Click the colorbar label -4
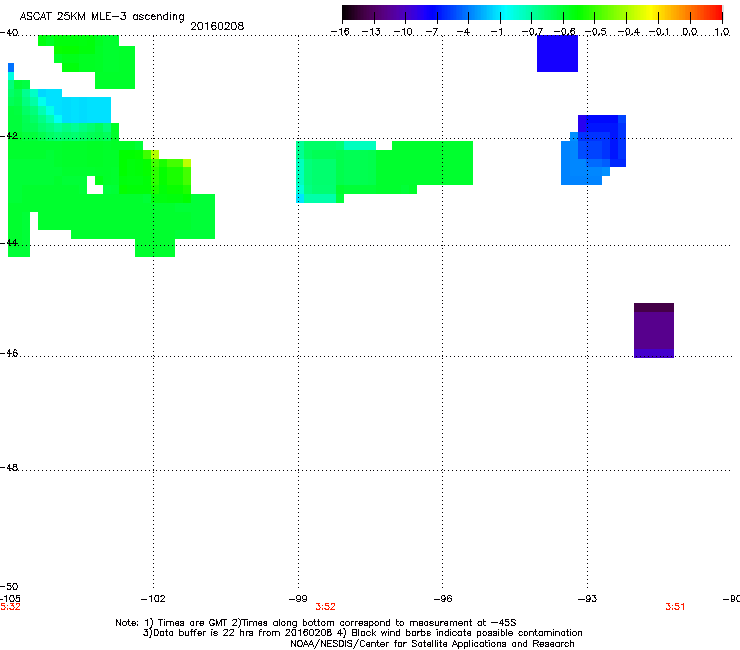Viewport: 740px width, 650px height. point(464,32)
